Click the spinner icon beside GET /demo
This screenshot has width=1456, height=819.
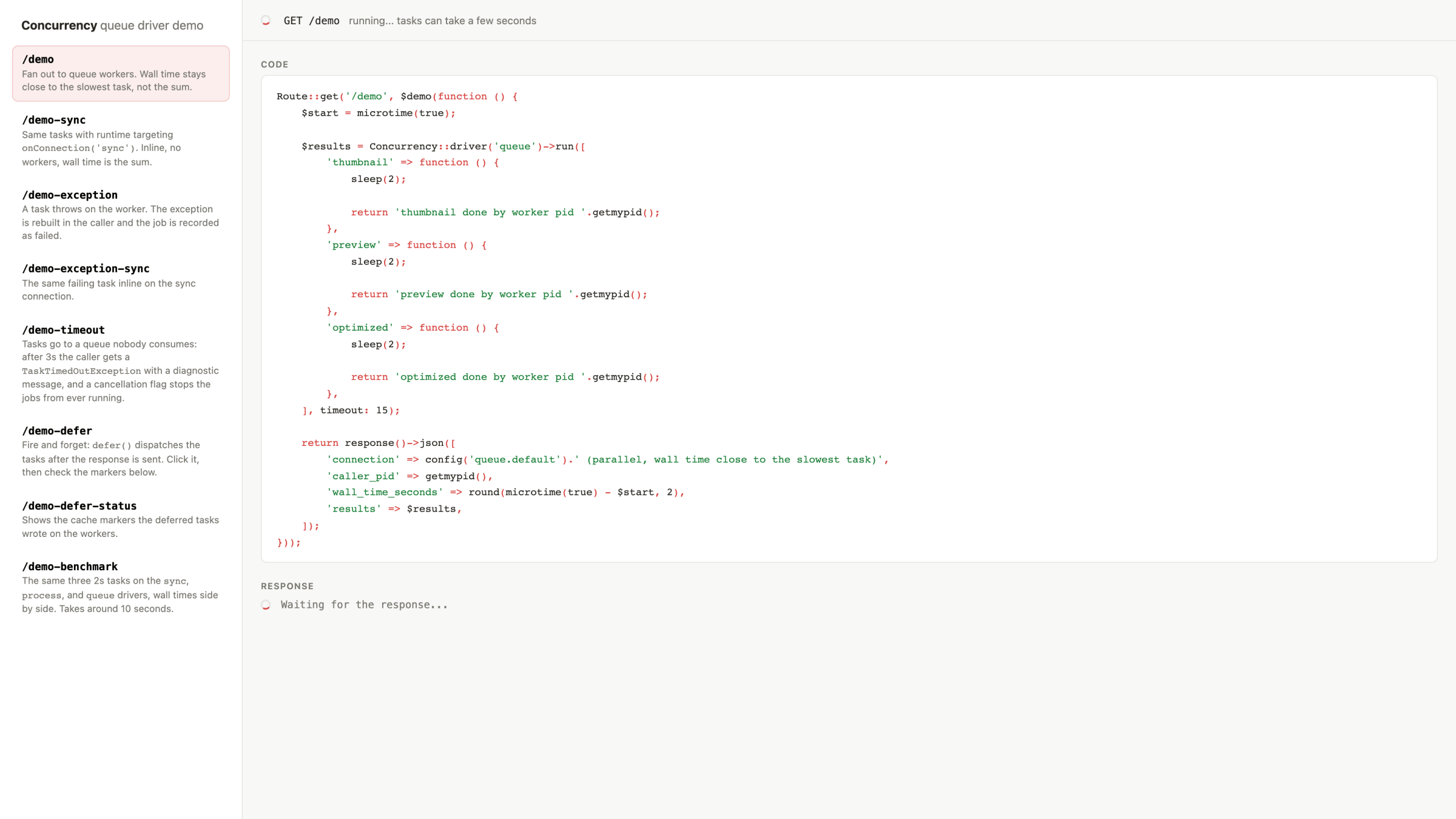(x=266, y=21)
